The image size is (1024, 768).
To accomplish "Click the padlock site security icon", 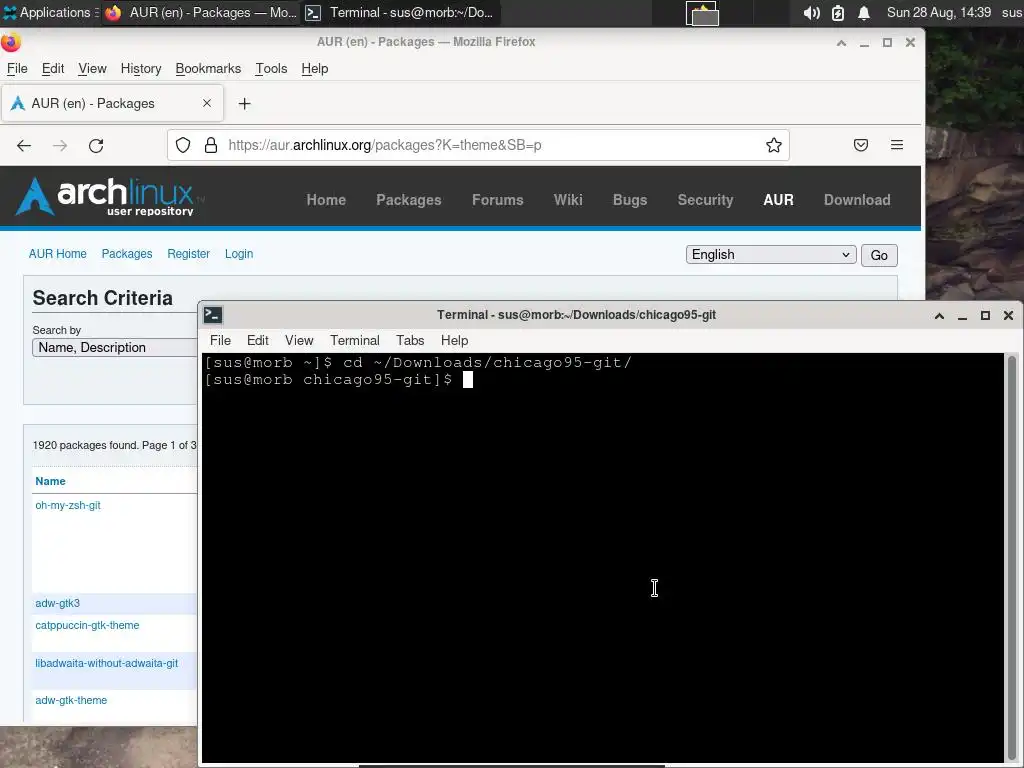I will 211,145.
